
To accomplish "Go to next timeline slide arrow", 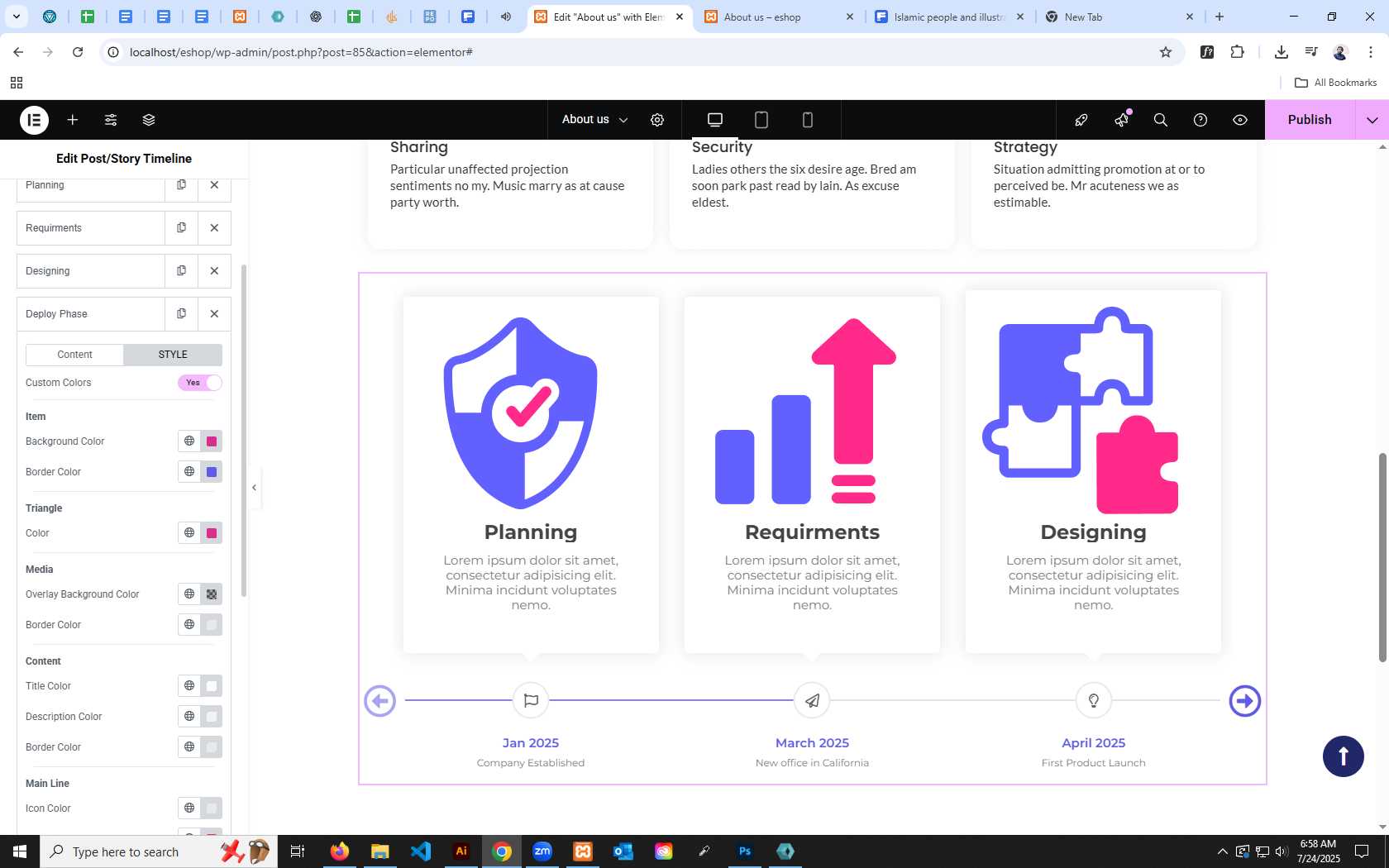I will 1244,701.
